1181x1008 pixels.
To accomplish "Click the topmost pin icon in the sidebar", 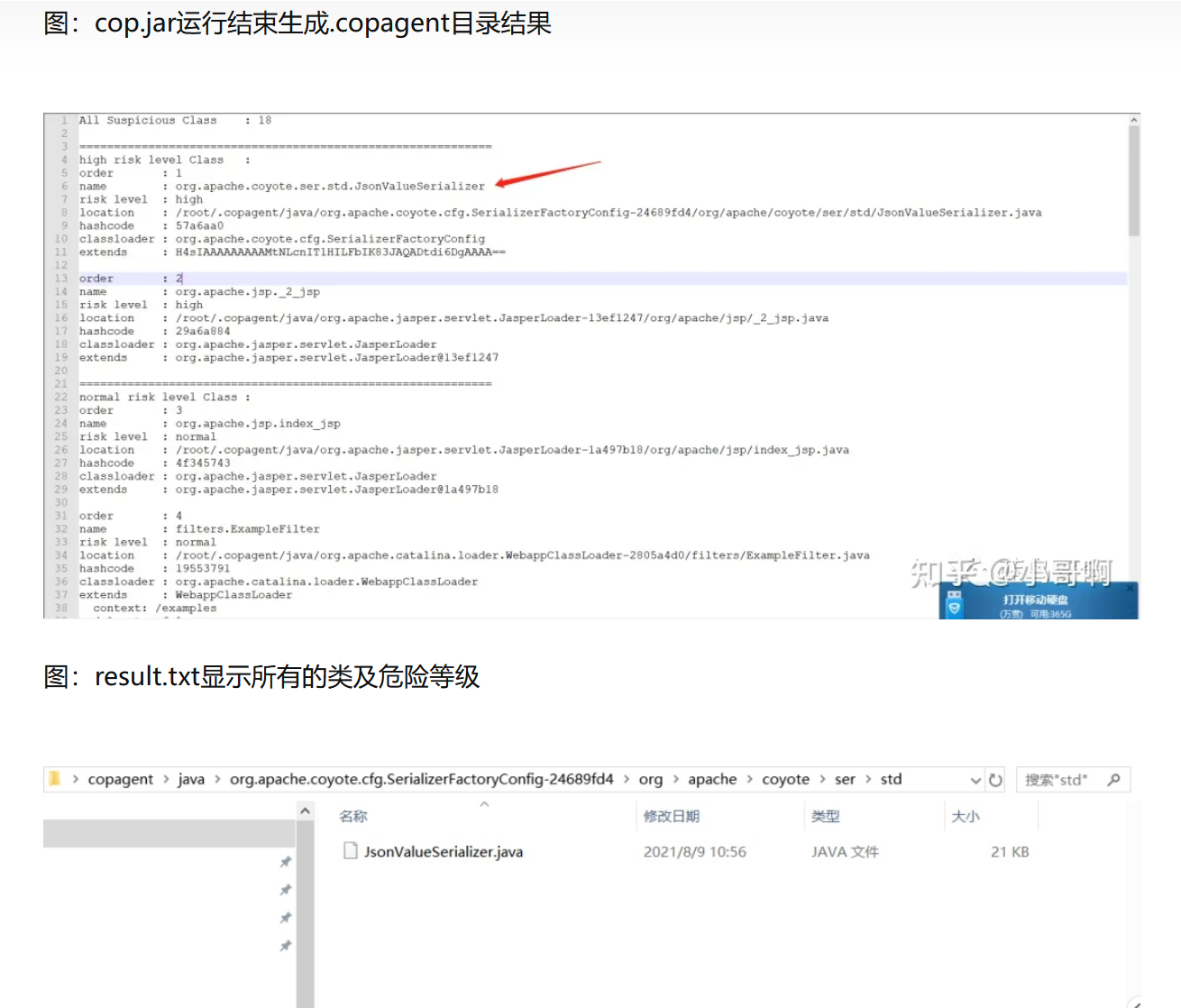I will point(286,862).
